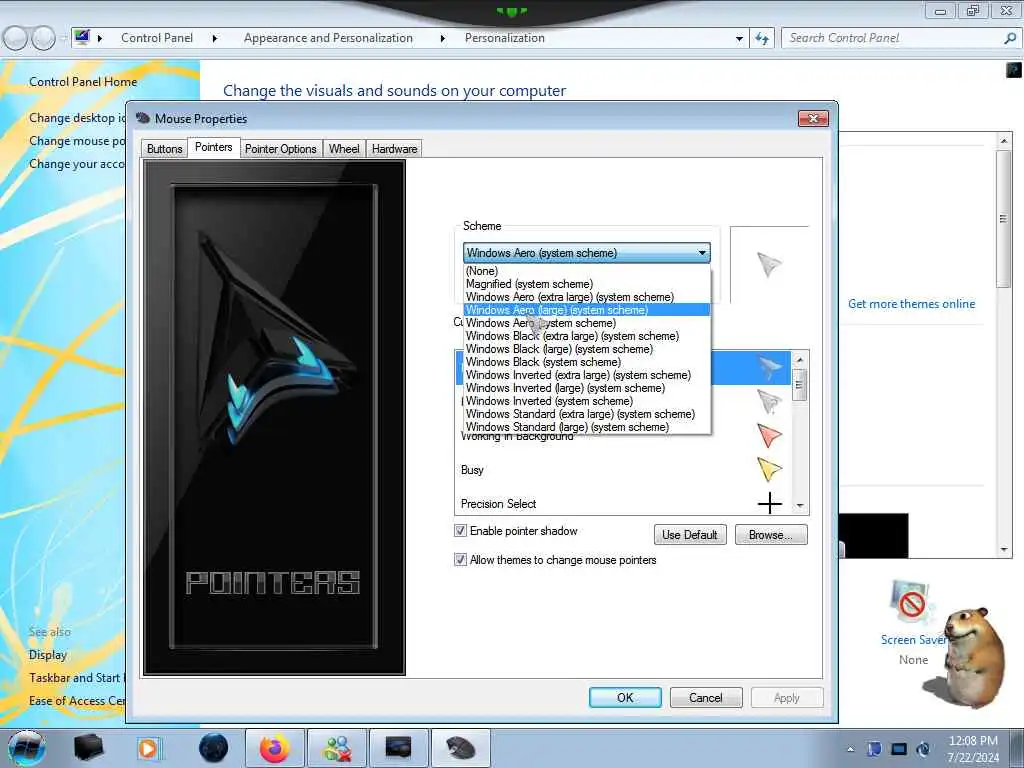Click the Back navigation button

[x=15, y=39]
